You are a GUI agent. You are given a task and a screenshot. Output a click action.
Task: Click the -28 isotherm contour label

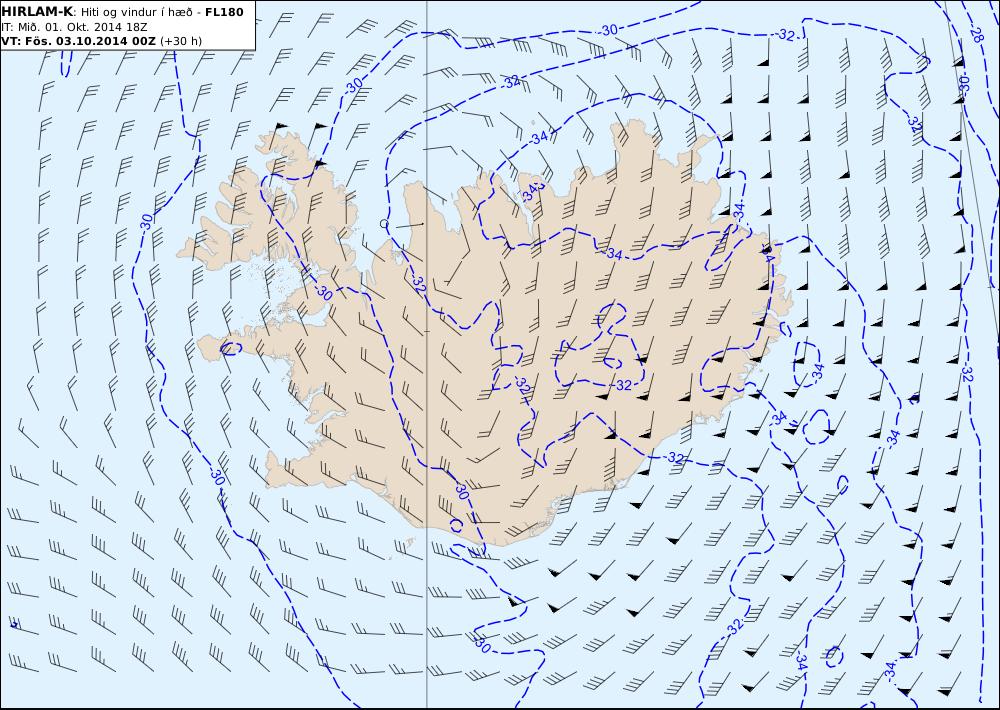pos(976,35)
